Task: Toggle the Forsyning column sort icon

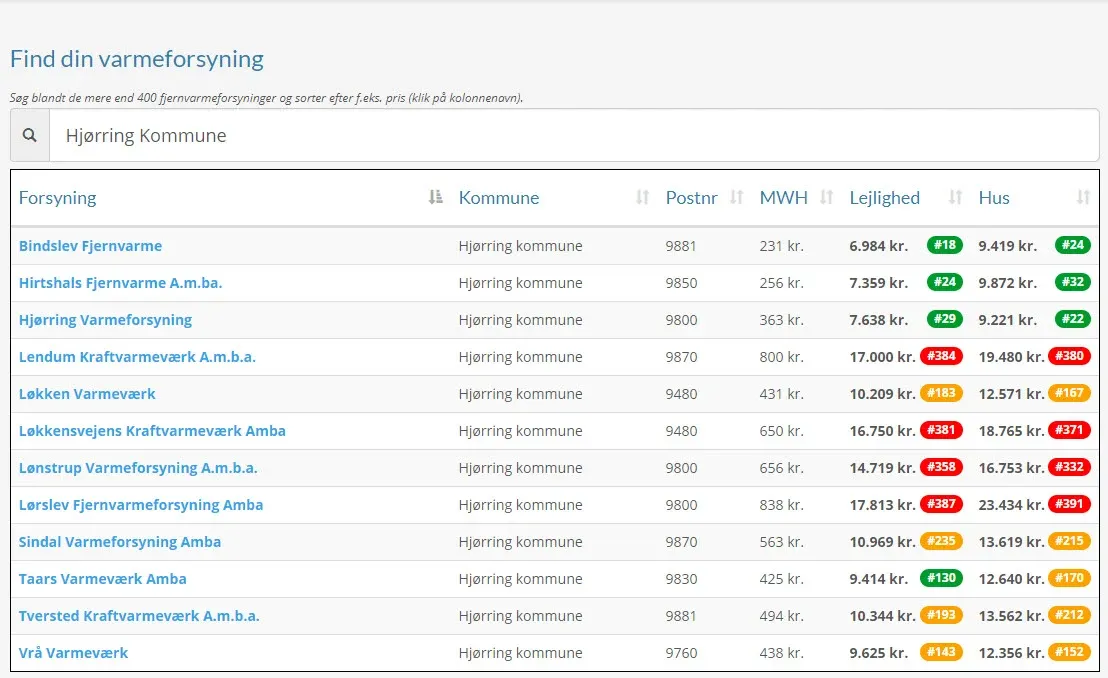Action: 435,197
